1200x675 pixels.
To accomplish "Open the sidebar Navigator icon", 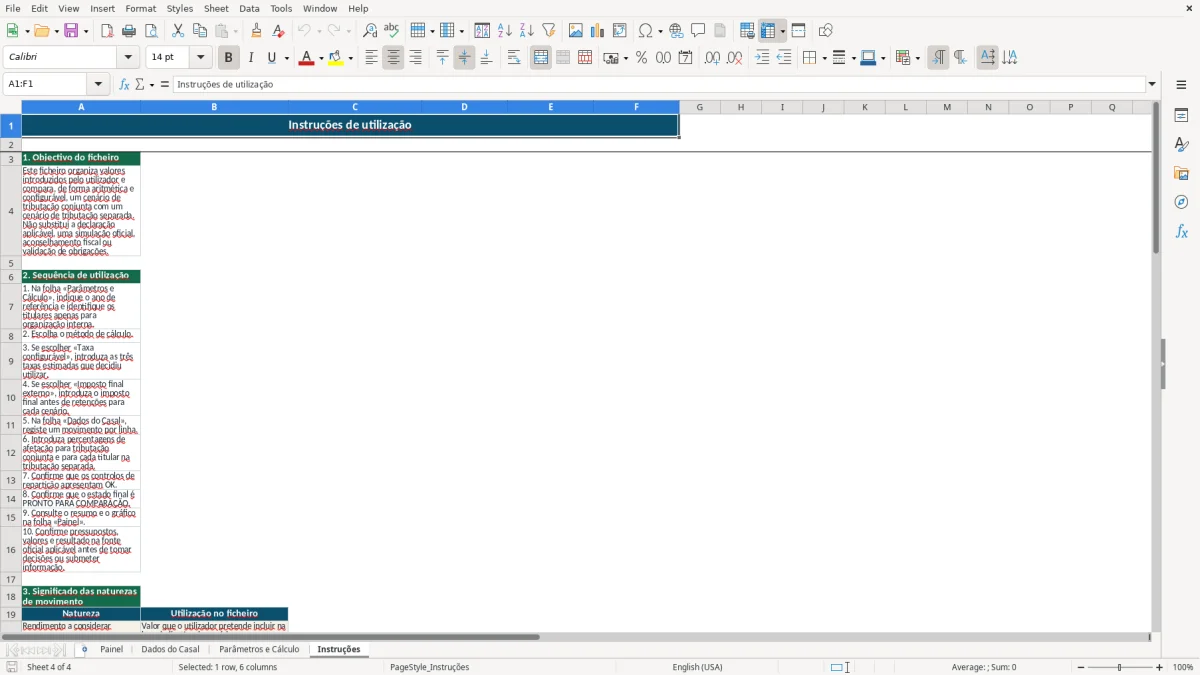I will pos(1181,202).
